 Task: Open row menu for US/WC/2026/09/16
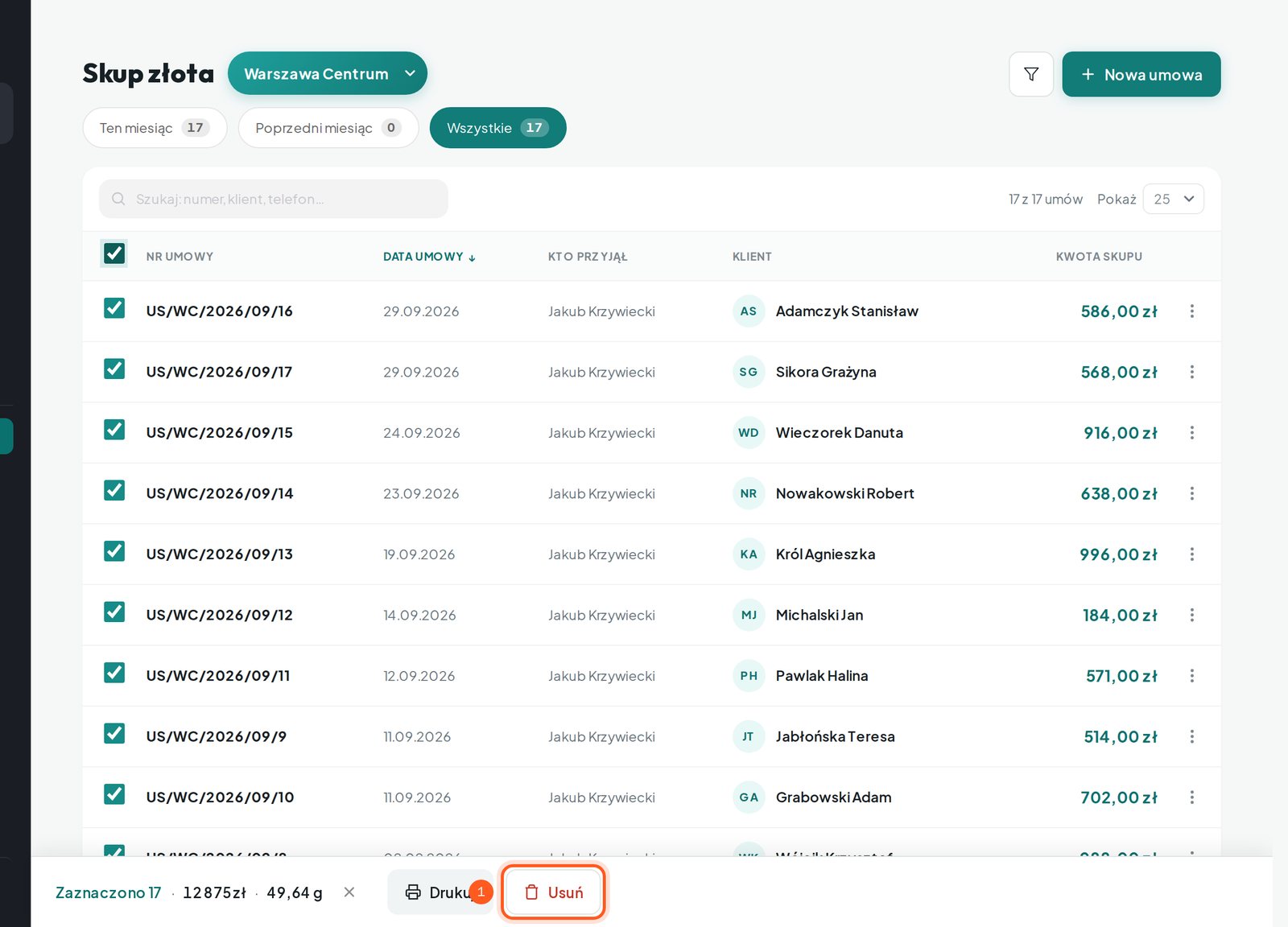(x=1192, y=311)
